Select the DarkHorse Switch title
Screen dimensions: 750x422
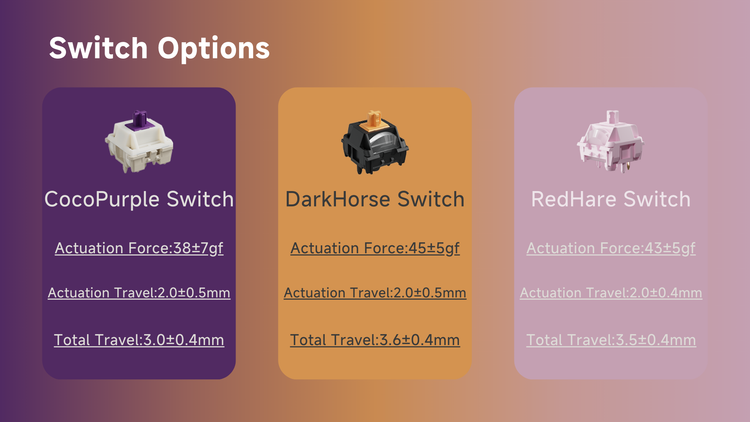tap(375, 199)
